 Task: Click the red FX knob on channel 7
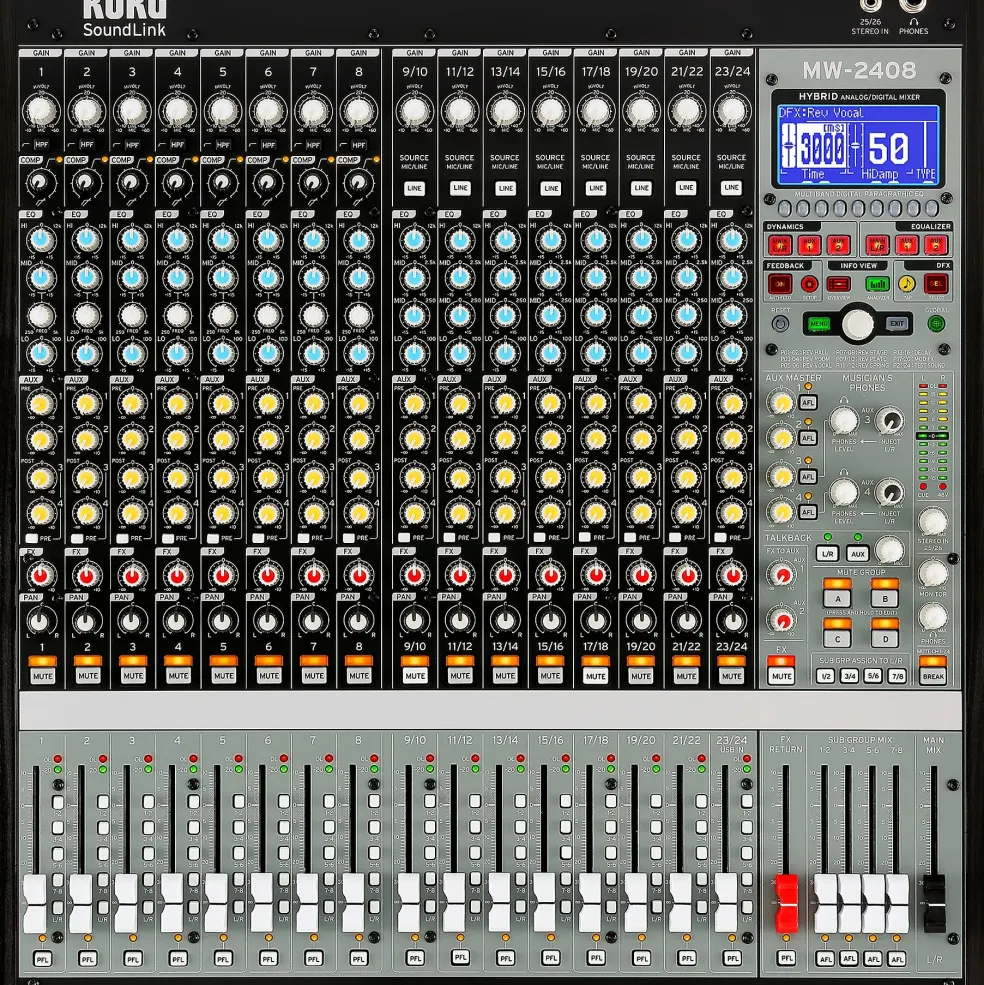(314, 575)
